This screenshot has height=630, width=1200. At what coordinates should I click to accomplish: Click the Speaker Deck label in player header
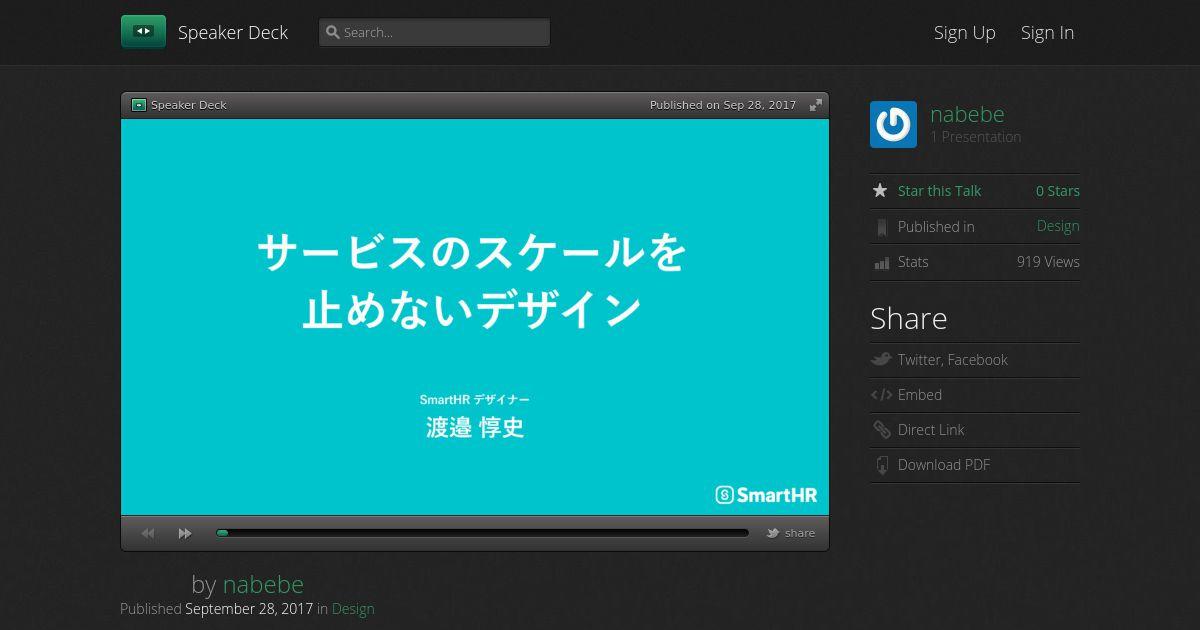click(x=189, y=105)
